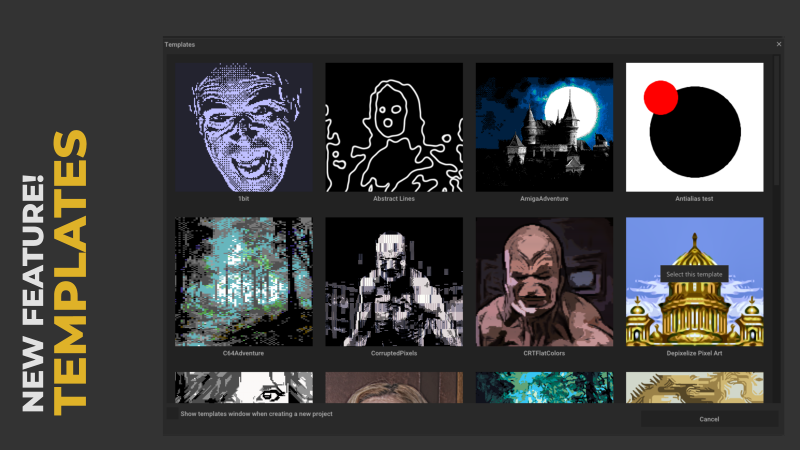Click the partially visible blonde portrait template

click(394, 387)
